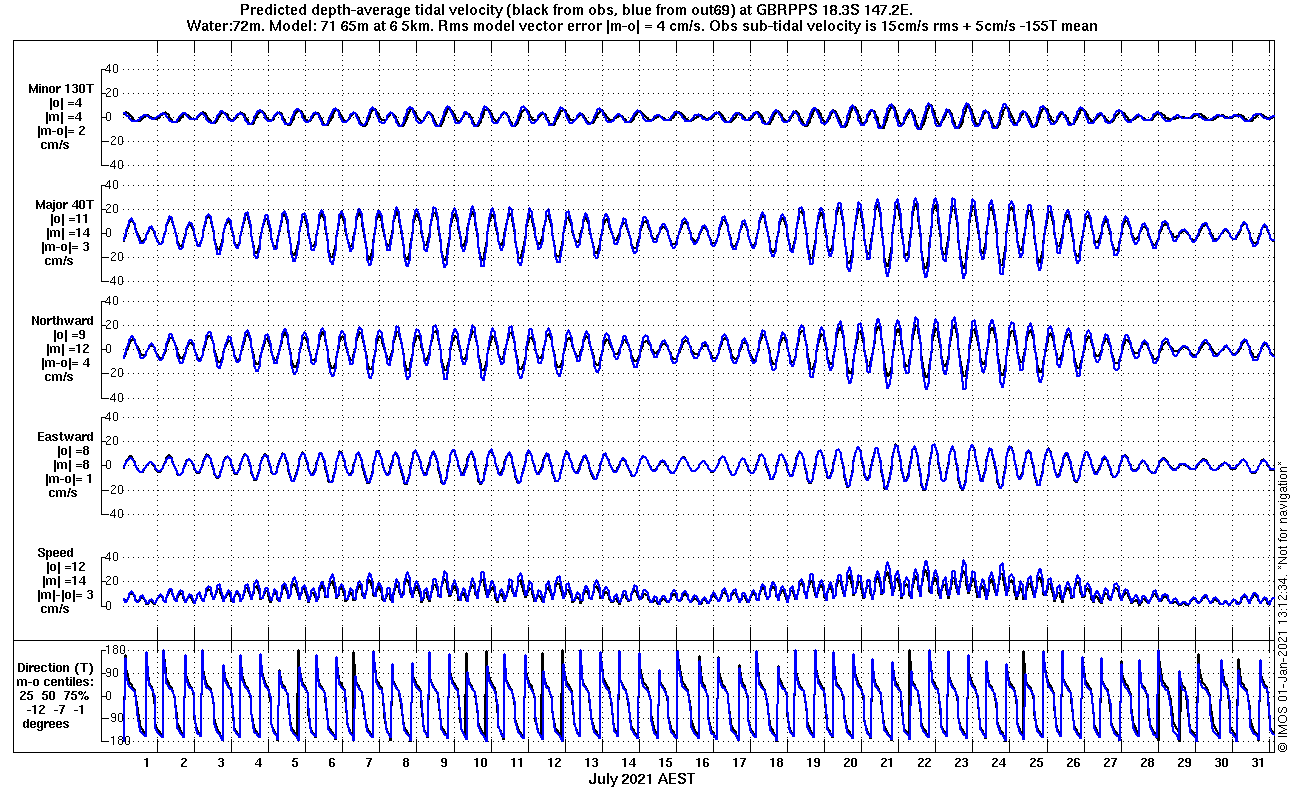This screenshot has width=1300, height=800.
Task: Click day '17' on the date axis
Action: coord(739,762)
